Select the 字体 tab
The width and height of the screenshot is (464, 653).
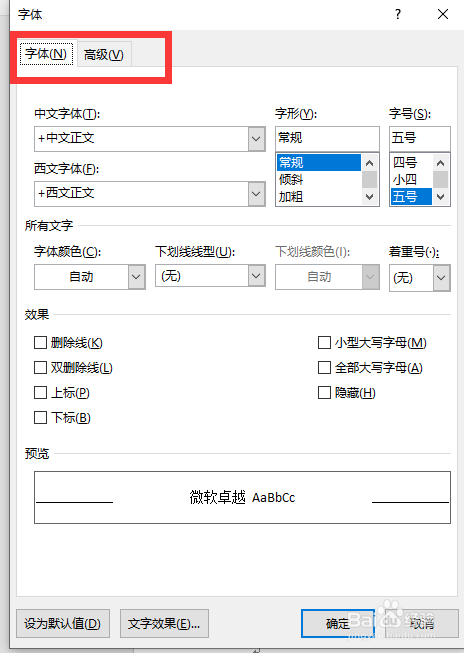[46, 53]
